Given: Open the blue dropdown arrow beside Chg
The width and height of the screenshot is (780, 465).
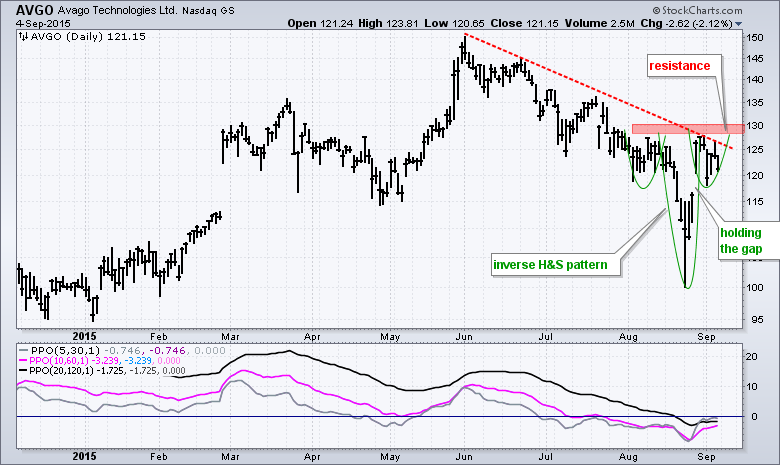Looking at the screenshot, I should [x=738, y=24].
